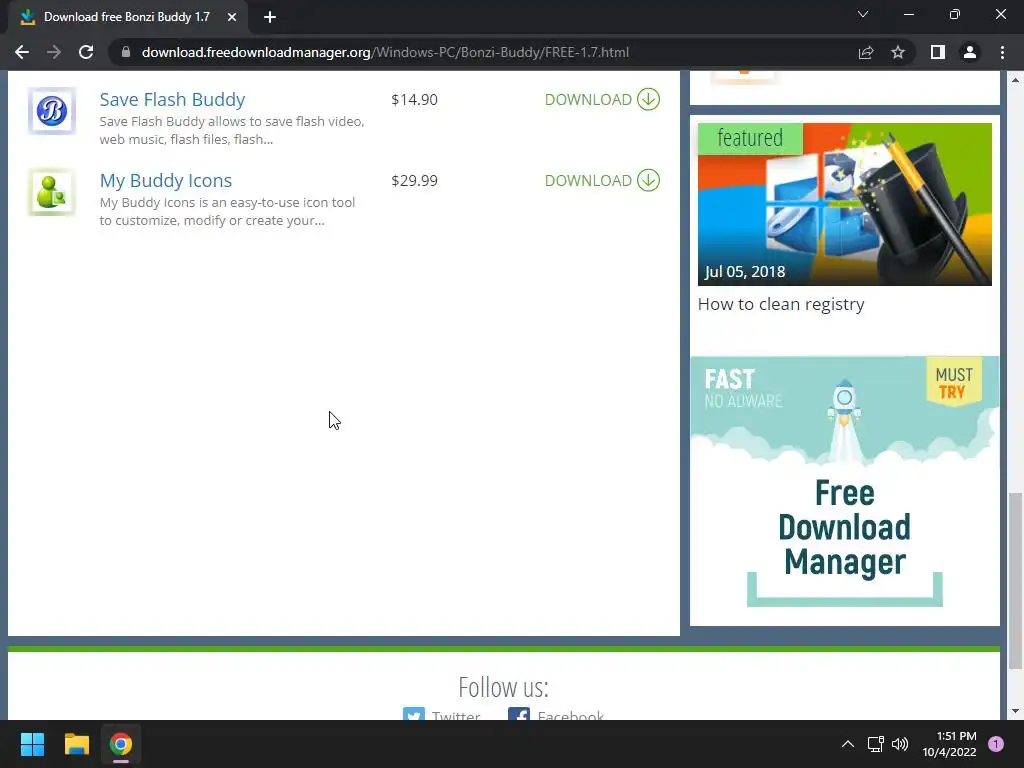Download Save Flash Buddy
The height and width of the screenshot is (768, 1024).
click(601, 99)
